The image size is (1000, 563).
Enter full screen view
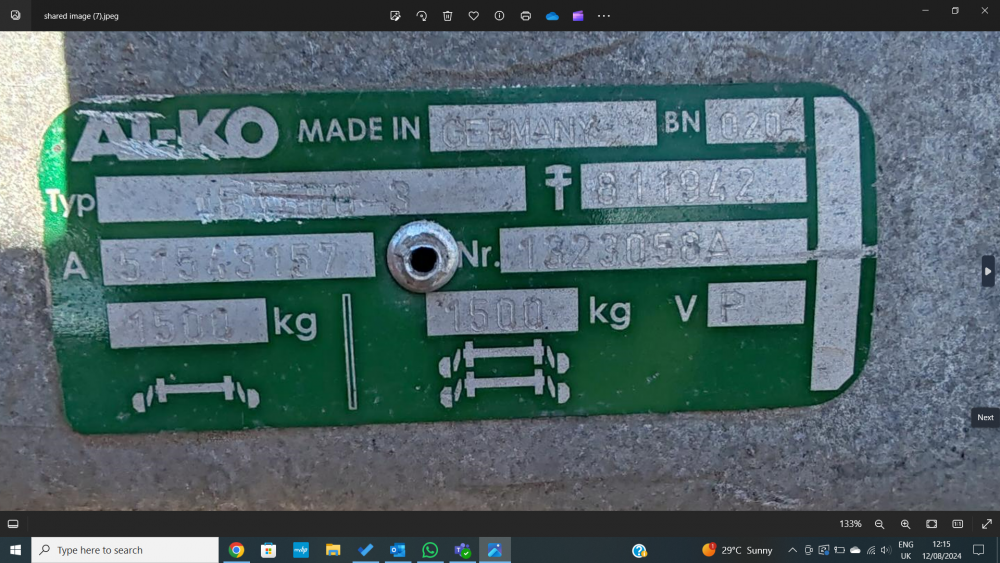[987, 524]
